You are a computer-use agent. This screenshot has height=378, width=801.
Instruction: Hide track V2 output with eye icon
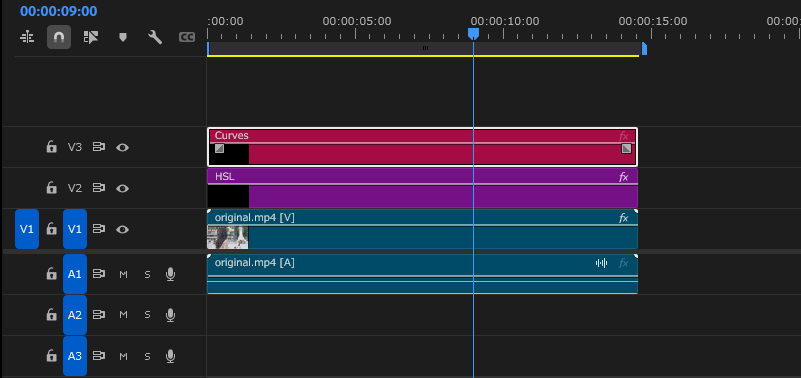[122, 188]
